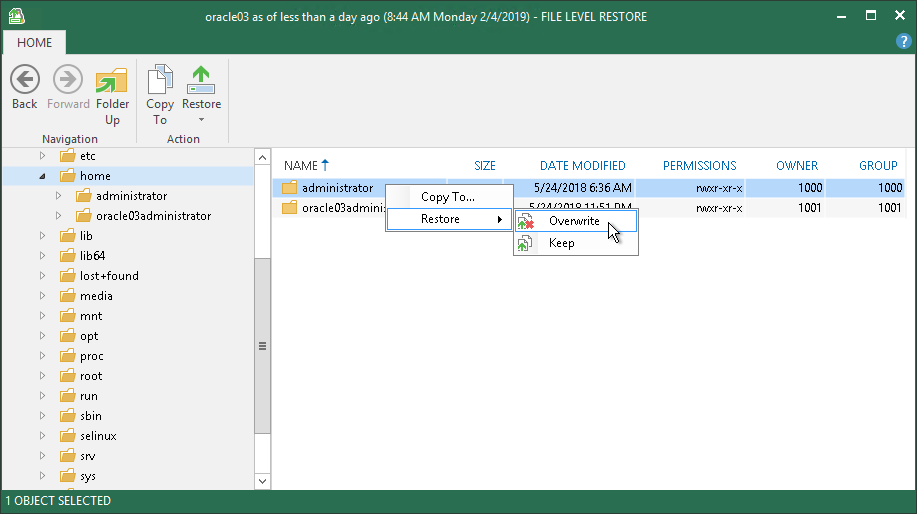
Task: Select oracle03administrator in the folder tree
Action: pos(153,216)
